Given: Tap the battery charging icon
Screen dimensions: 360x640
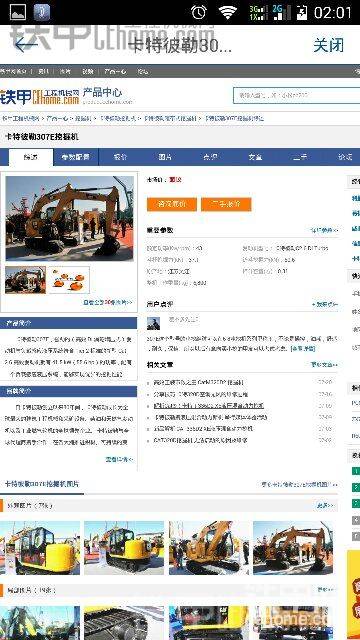Looking at the screenshot, I should tap(302, 12).
